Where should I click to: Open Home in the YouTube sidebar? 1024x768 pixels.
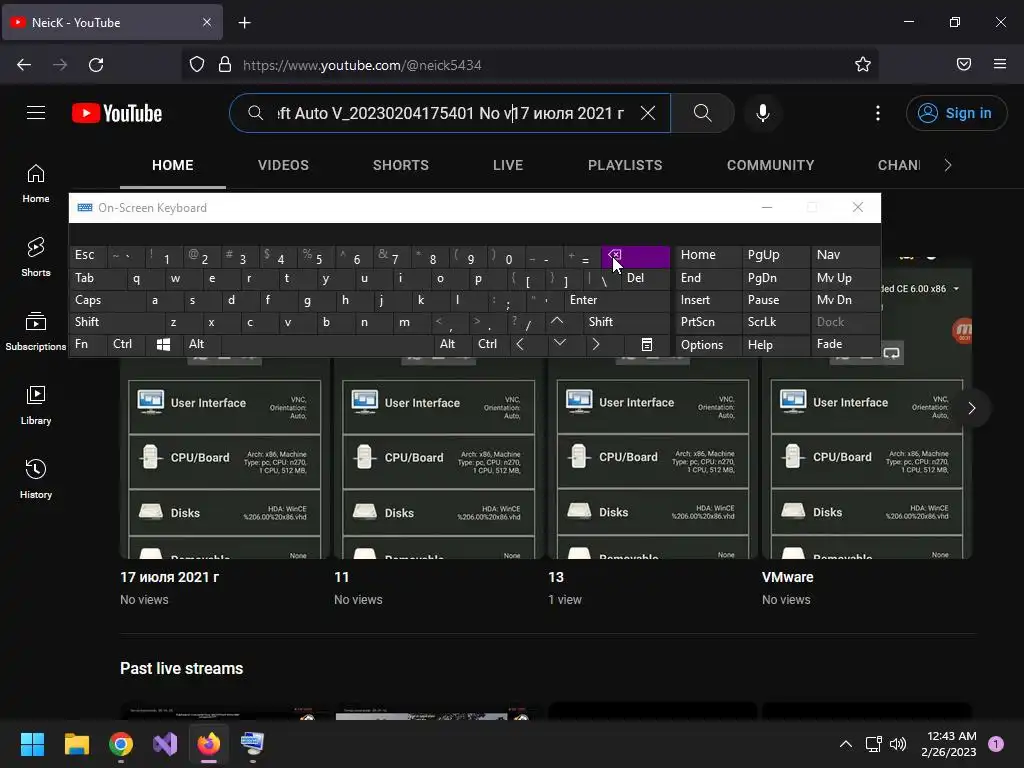pyautogui.click(x=36, y=184)
